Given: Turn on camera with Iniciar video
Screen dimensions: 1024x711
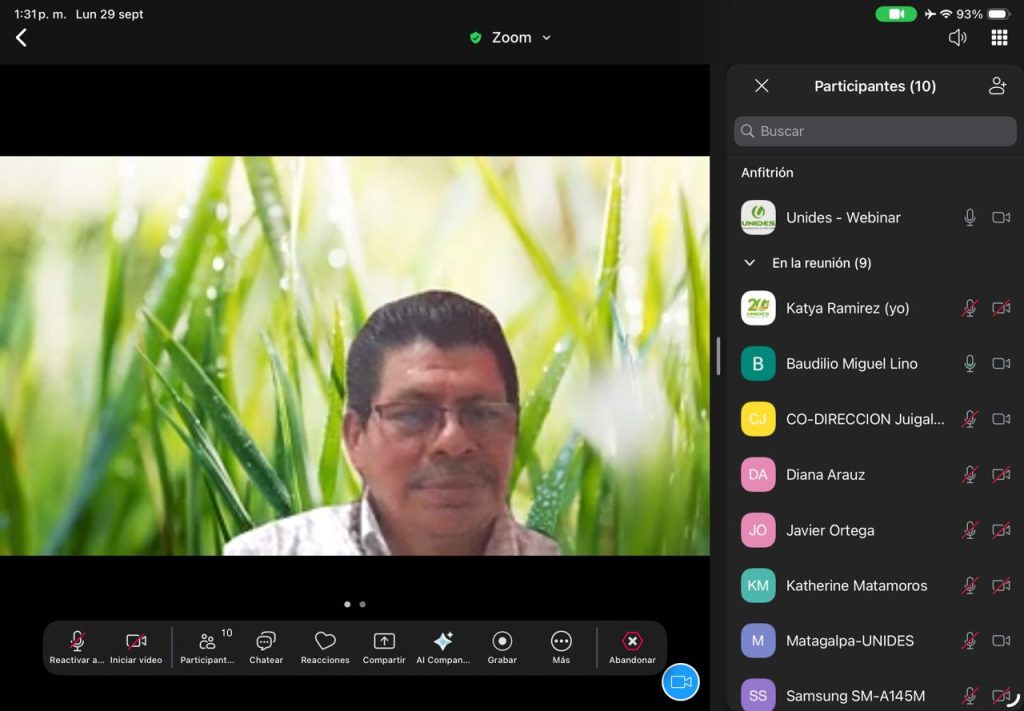Looking at the screenshot, I should tap(136, 642).
